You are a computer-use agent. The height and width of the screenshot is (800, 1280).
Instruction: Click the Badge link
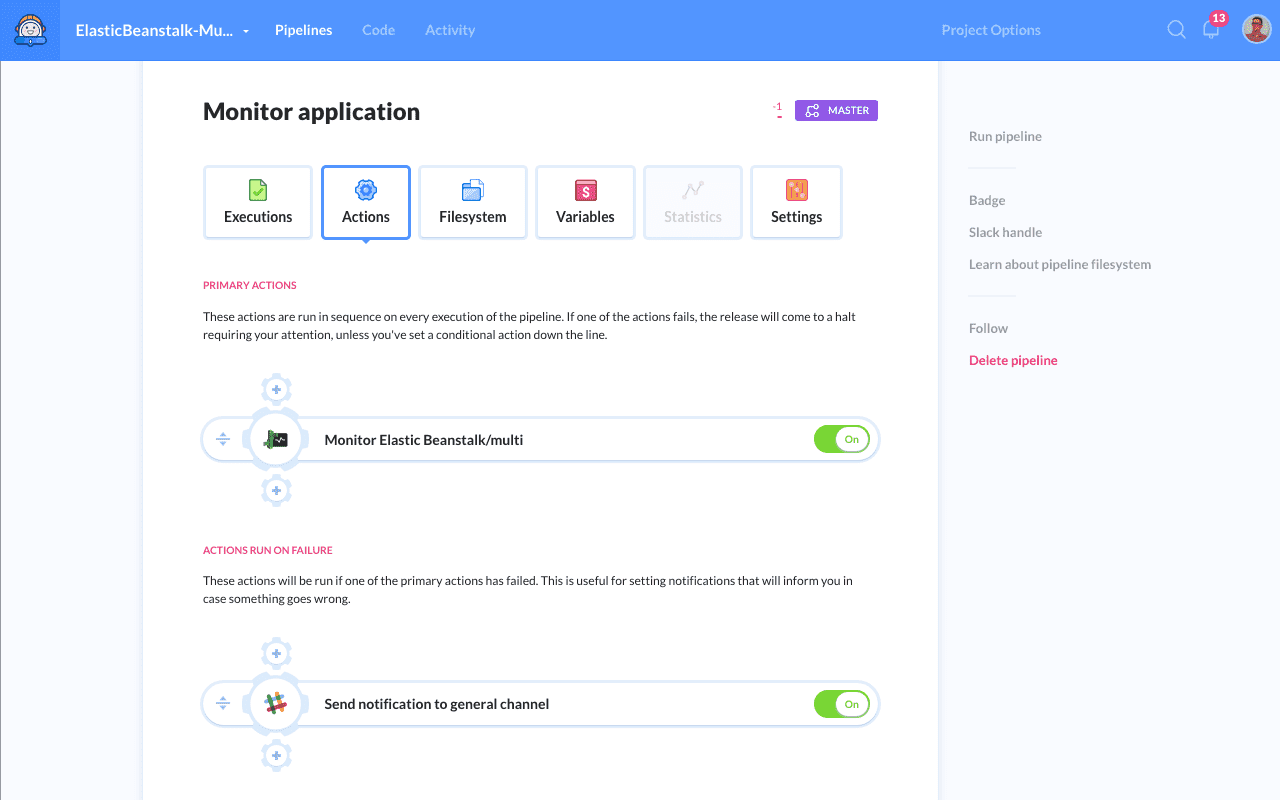[987, 200]
